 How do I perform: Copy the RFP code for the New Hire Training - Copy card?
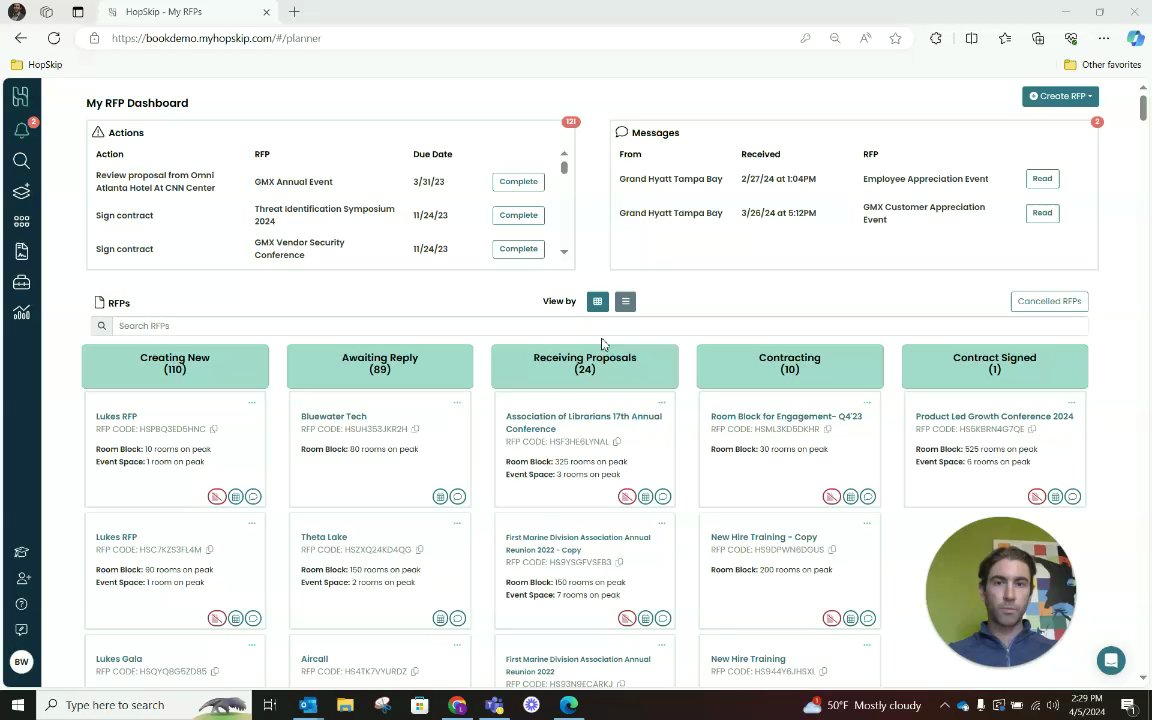(x=832, y=550)
